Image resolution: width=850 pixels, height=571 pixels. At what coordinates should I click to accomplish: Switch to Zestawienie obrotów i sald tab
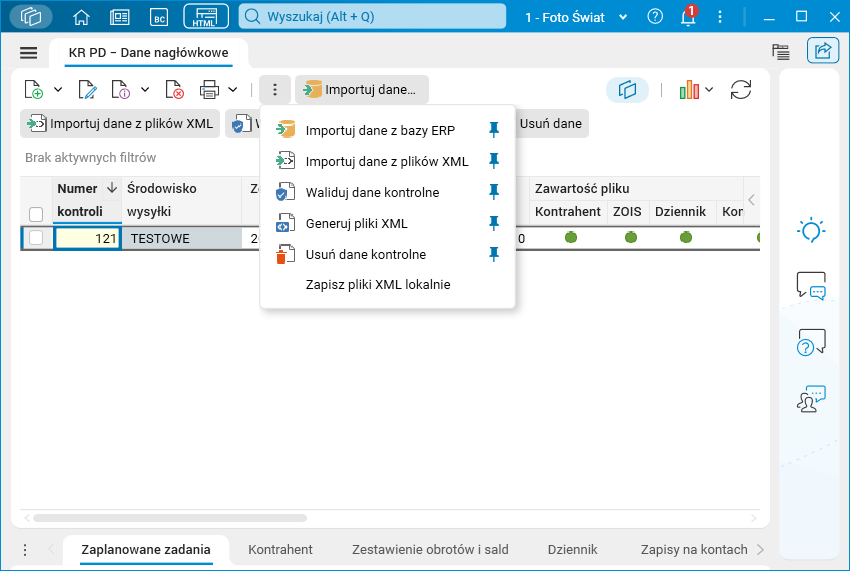[x=430, y=550]
